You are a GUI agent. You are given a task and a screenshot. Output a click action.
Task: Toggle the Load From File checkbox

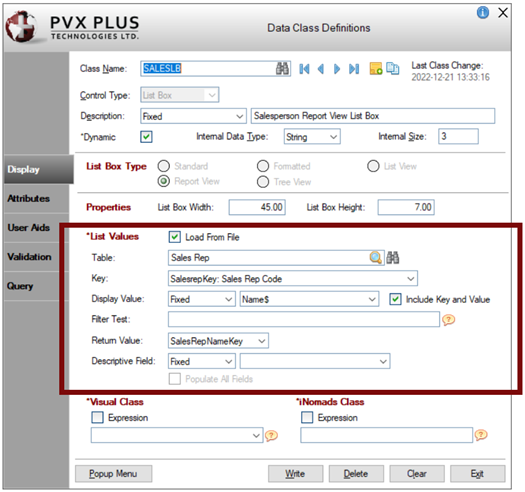click(175, 237)
